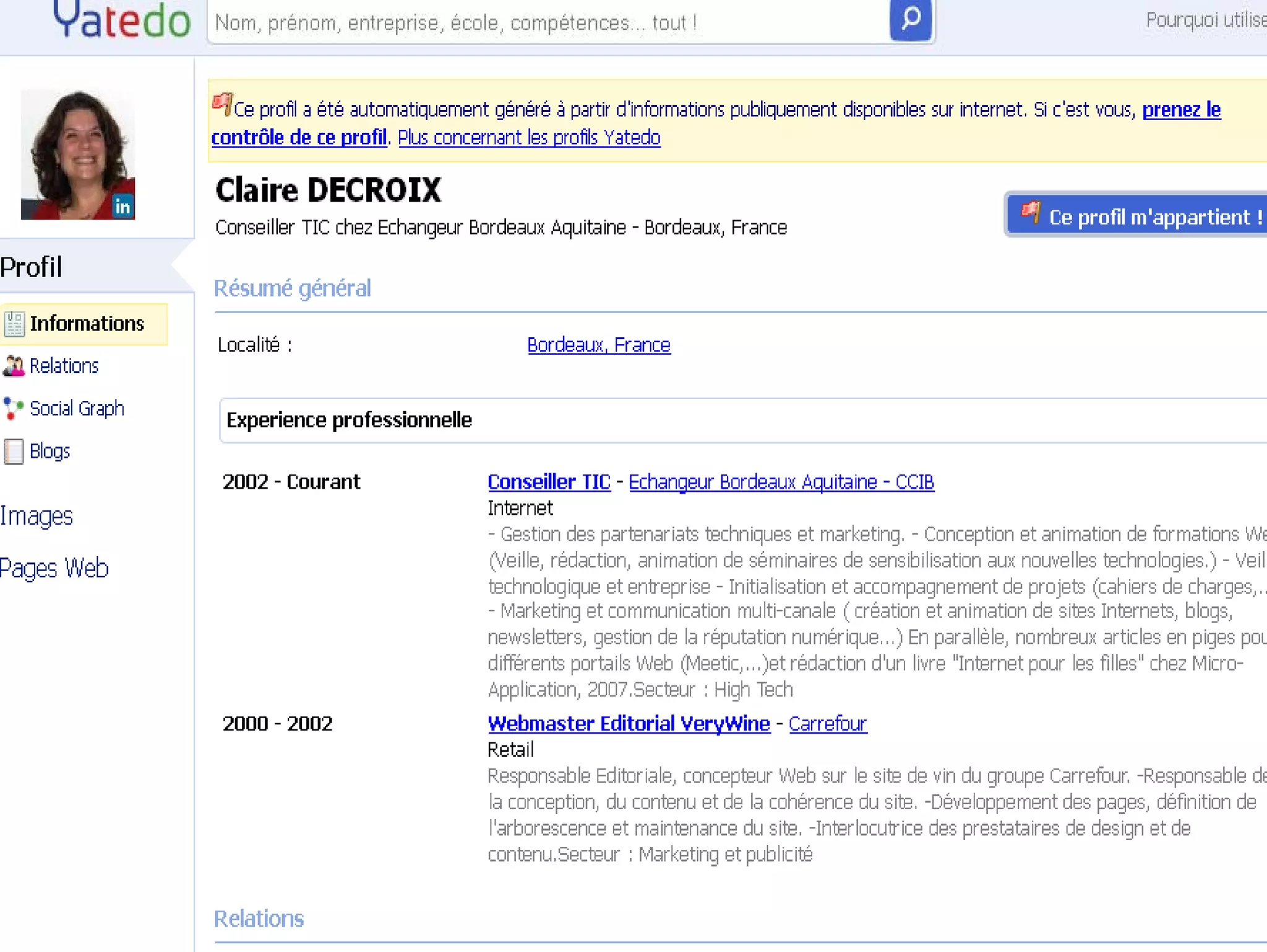Viewport: 1267px width, 952px height.
Task: Open the Bordeaux, France locality link
Action: (x=599, y=345)
